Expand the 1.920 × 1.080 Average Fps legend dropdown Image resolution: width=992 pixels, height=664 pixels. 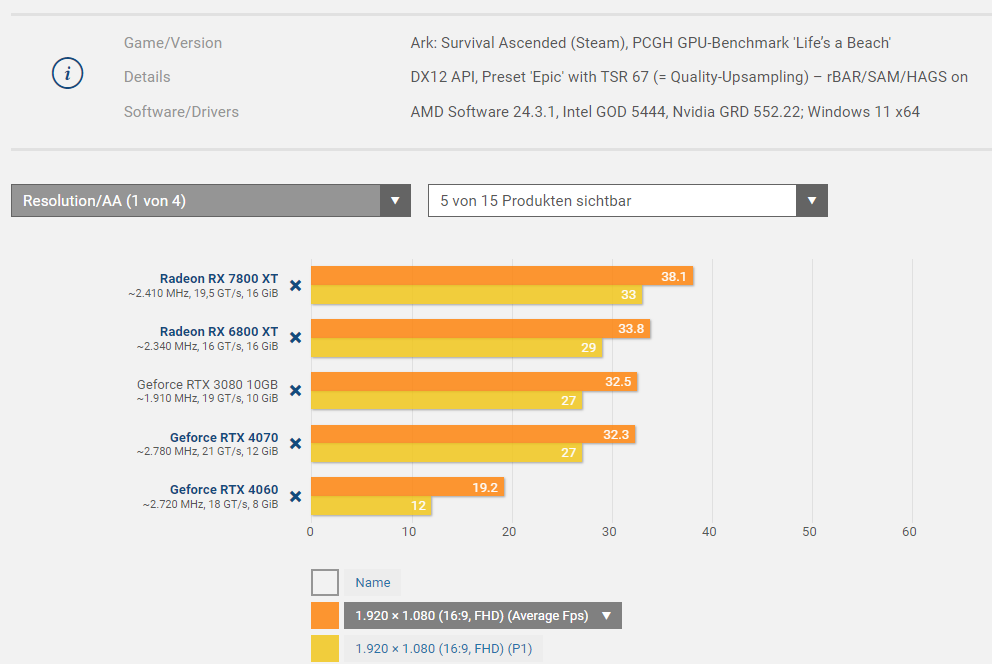pyautogui.click(x=483, y=615)
